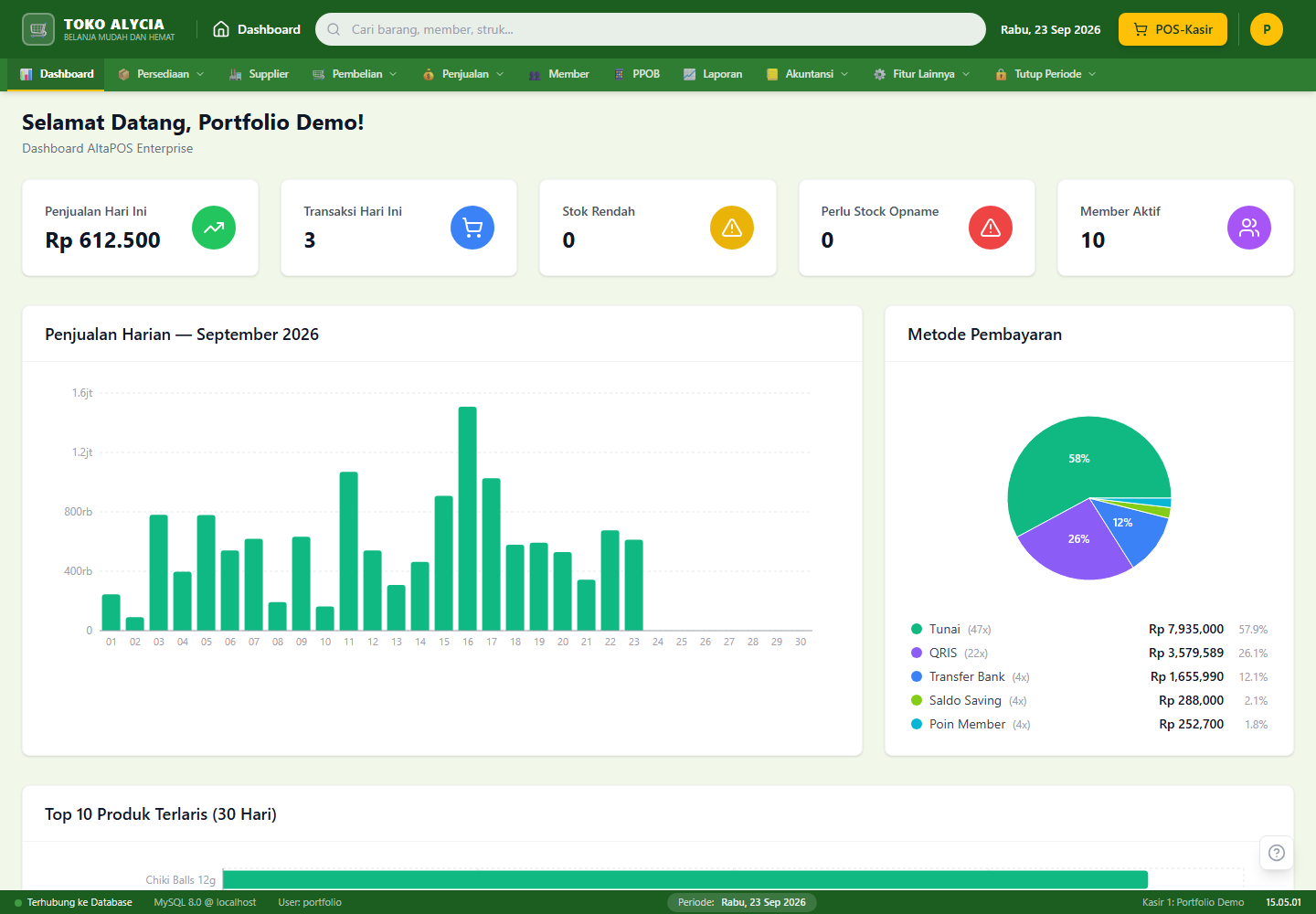Click the Tutup Periode lock icon
This screenshot has height=914, width=1316.
1001,74
